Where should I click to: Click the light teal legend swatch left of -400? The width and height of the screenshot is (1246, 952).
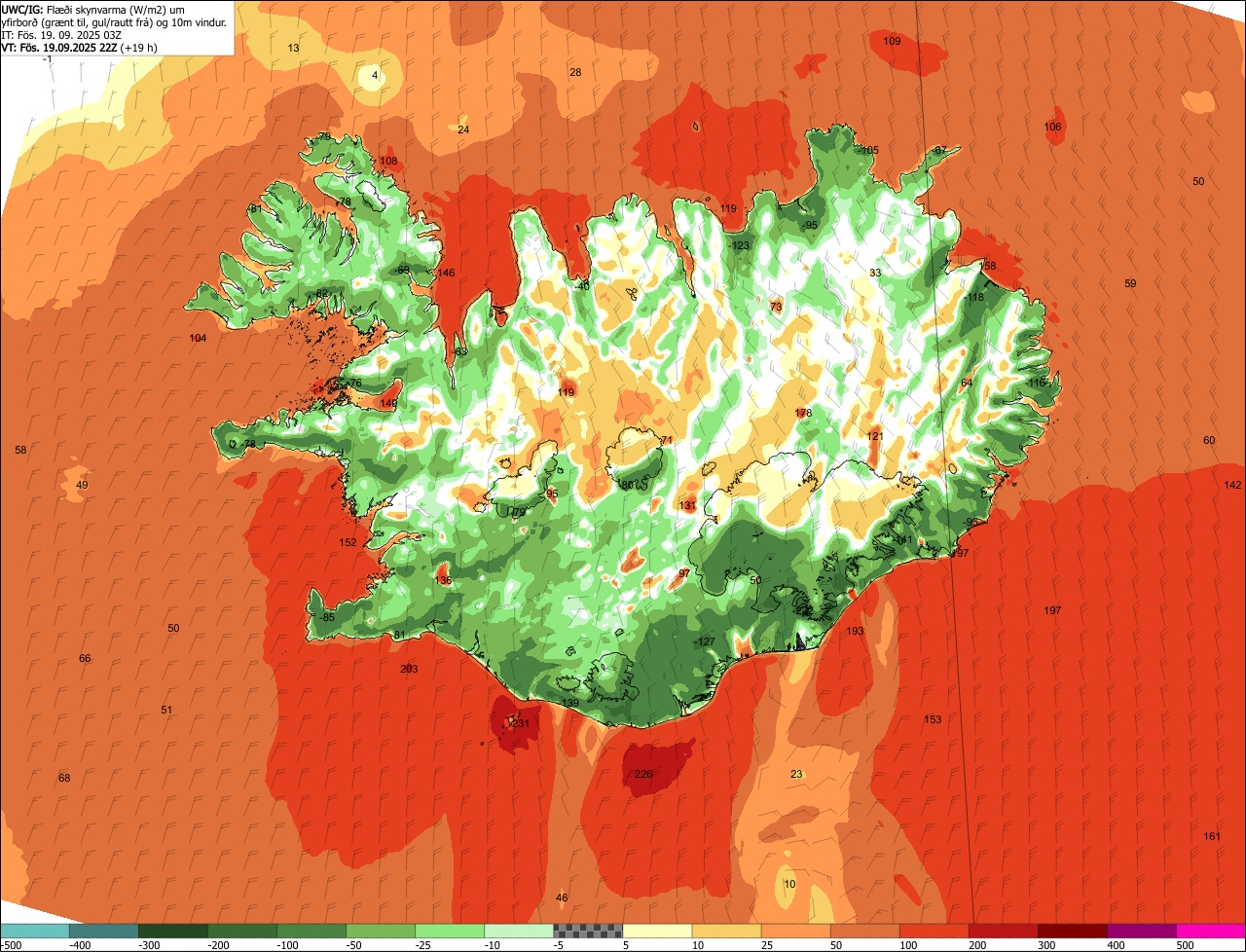click(x=34, y=931)
